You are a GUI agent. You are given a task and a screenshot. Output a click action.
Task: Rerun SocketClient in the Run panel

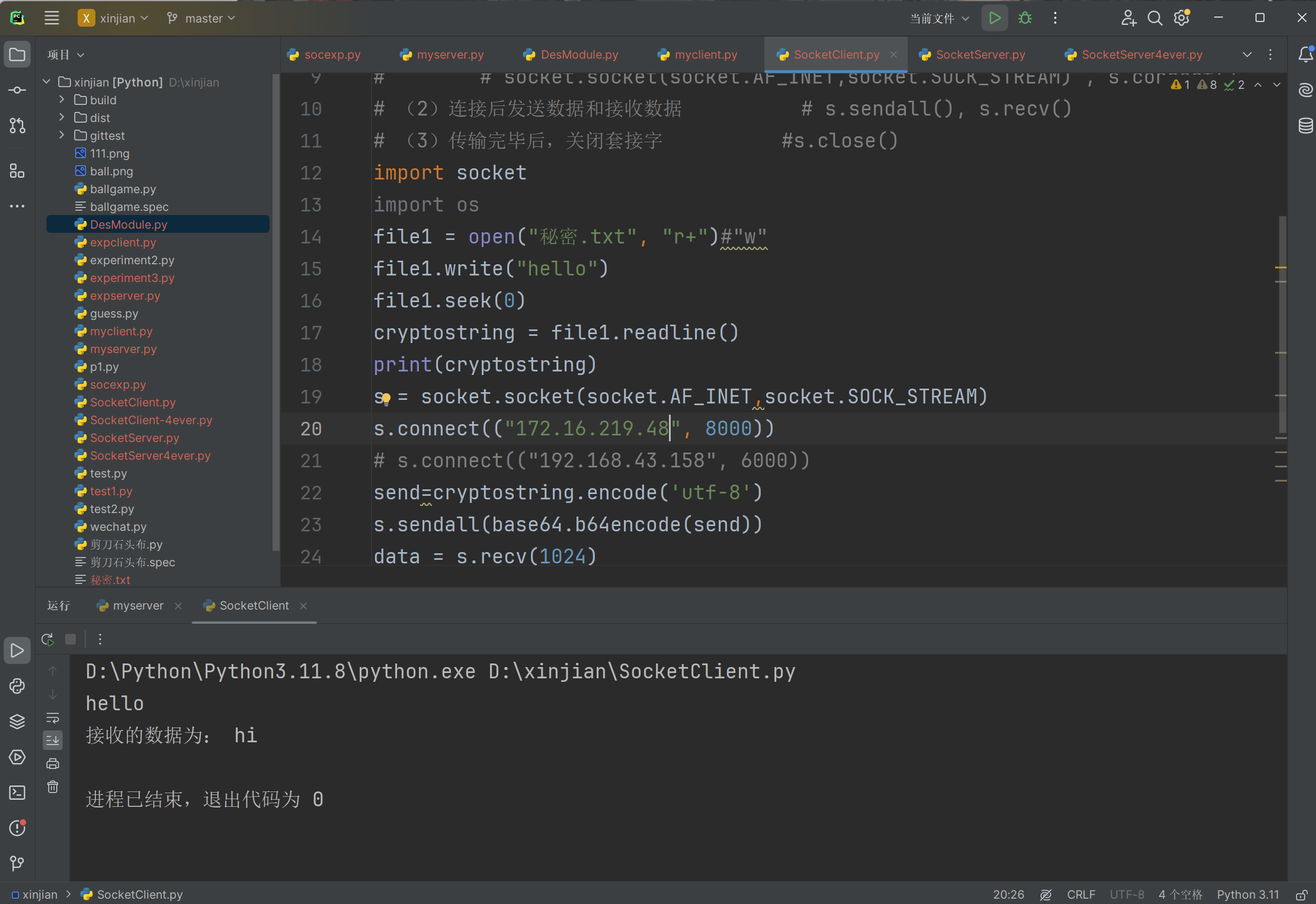click(x=48, y=639)
